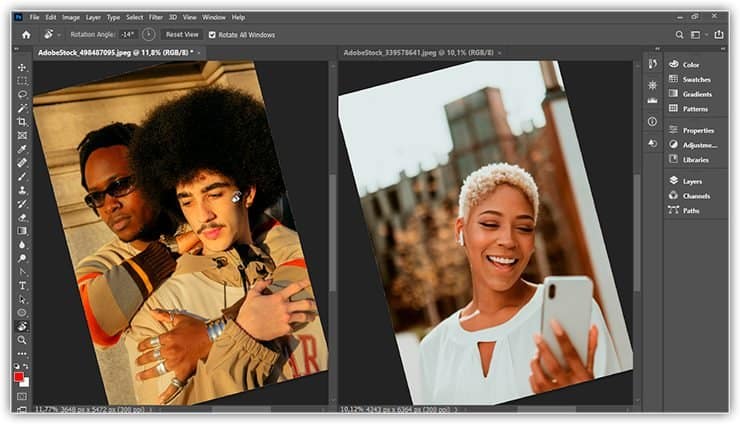Screen dimensions: 740x424
Task: Click the red foreground color swatch
Action: [x=20, y=377]
